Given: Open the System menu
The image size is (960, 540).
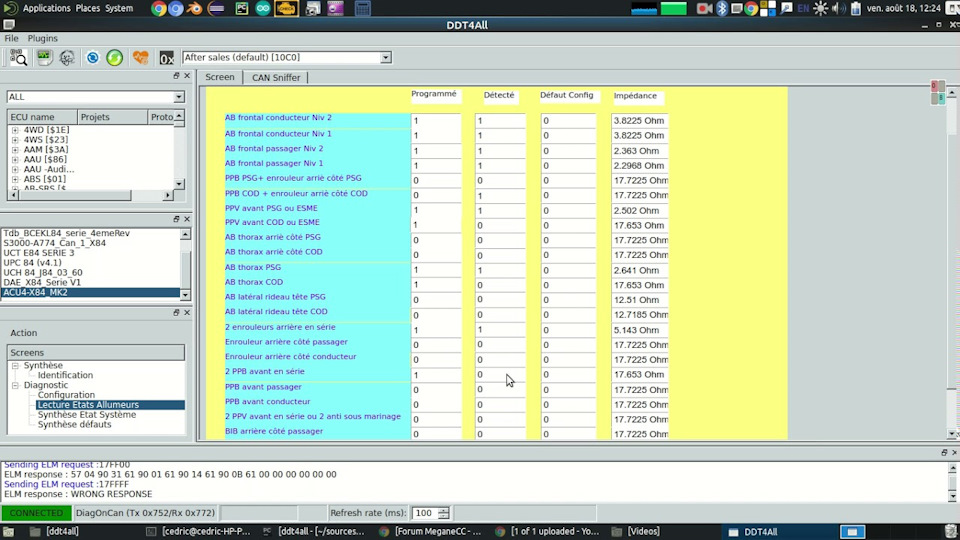Looking at the screenshot, I should tap(119, 9).
